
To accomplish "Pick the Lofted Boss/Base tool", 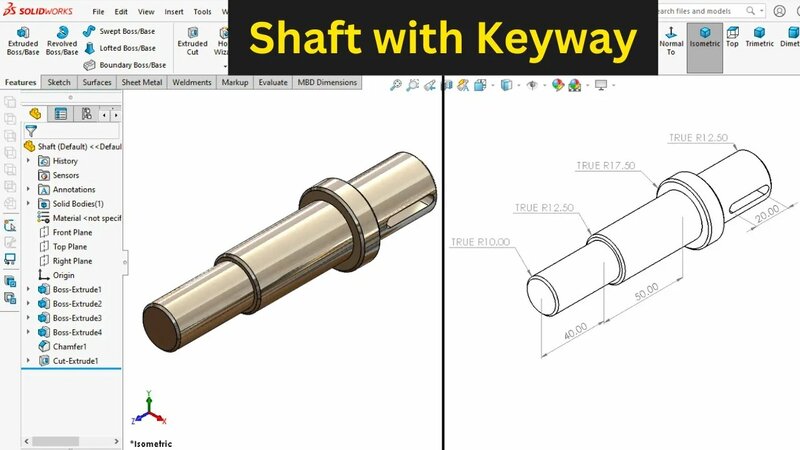I will point(119,48).
